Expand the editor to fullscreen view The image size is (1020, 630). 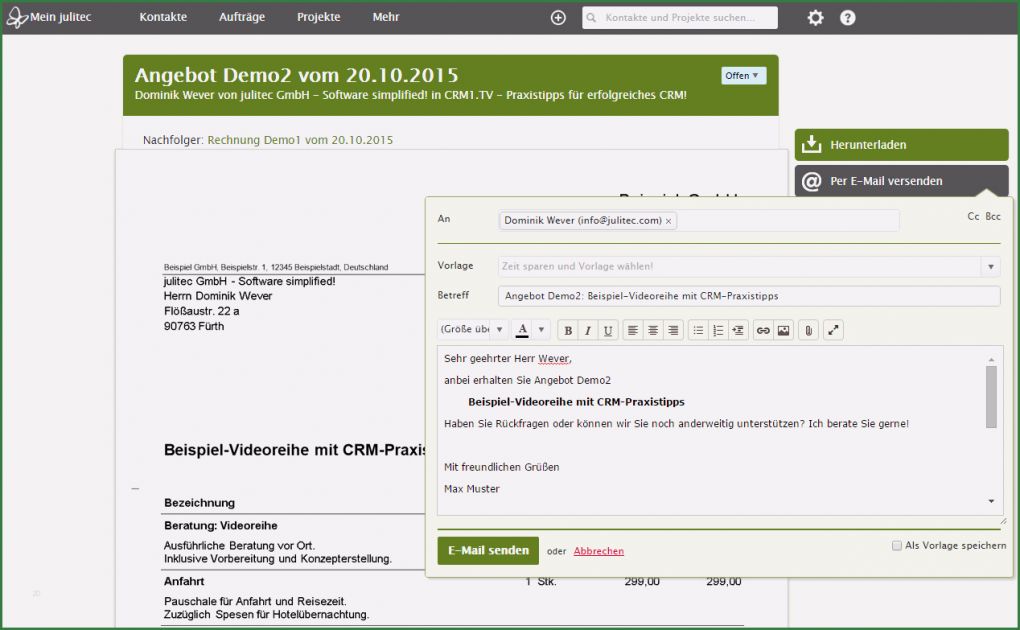pyautogui.click(x=833, y=330)
